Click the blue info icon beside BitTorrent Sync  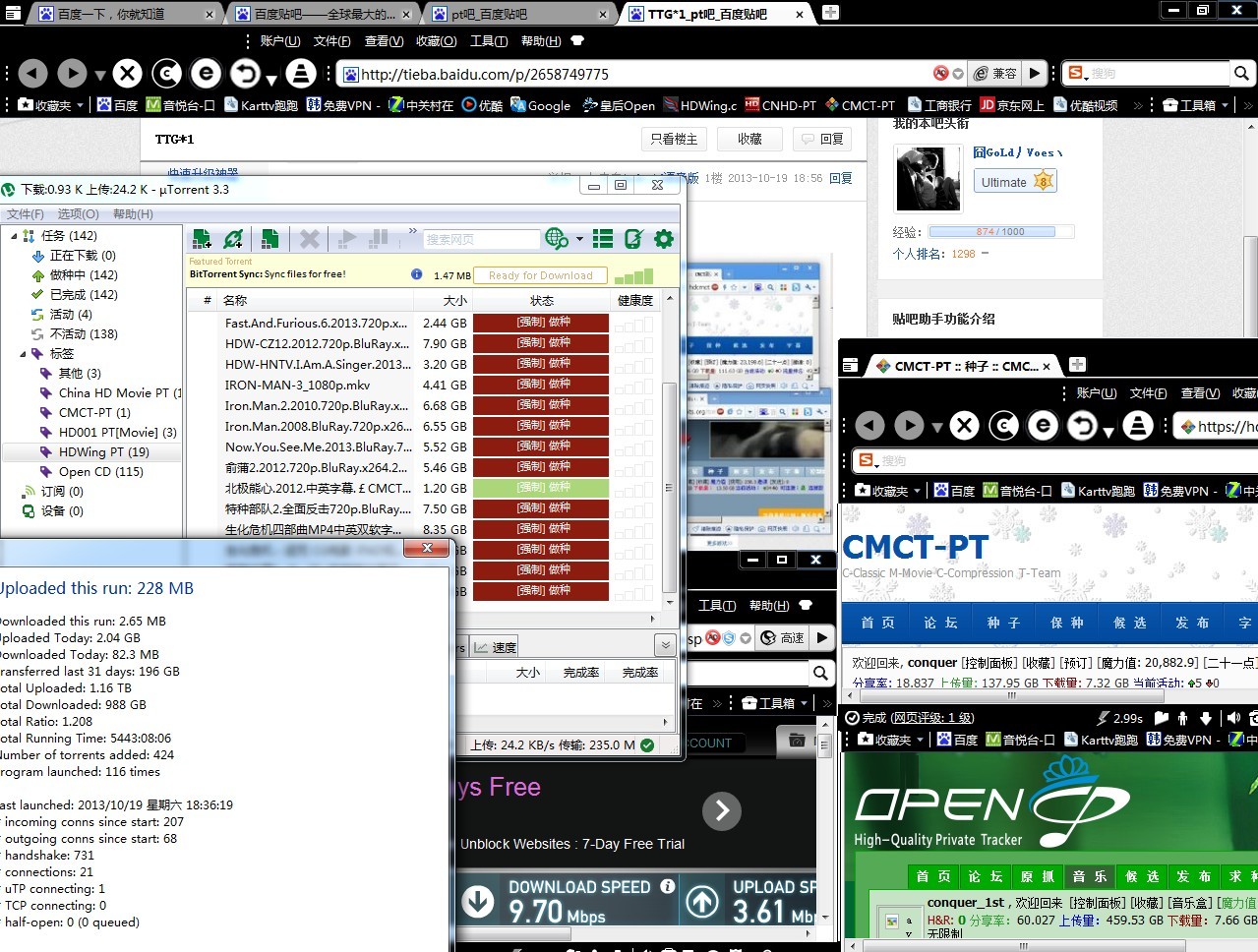[x=416, y=274]
